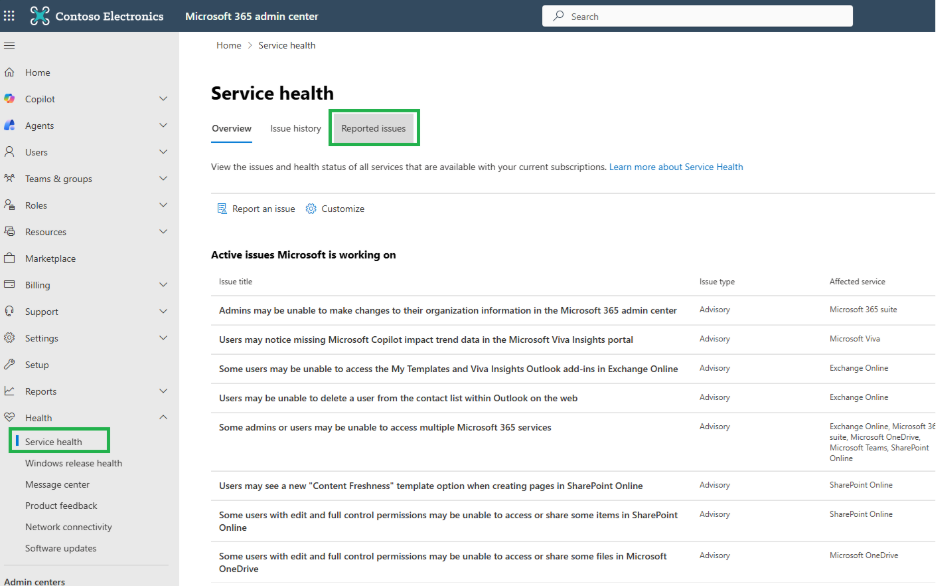Click the Customize gear icon
Viewport: 936px width, 586px height.
[311, 208]
